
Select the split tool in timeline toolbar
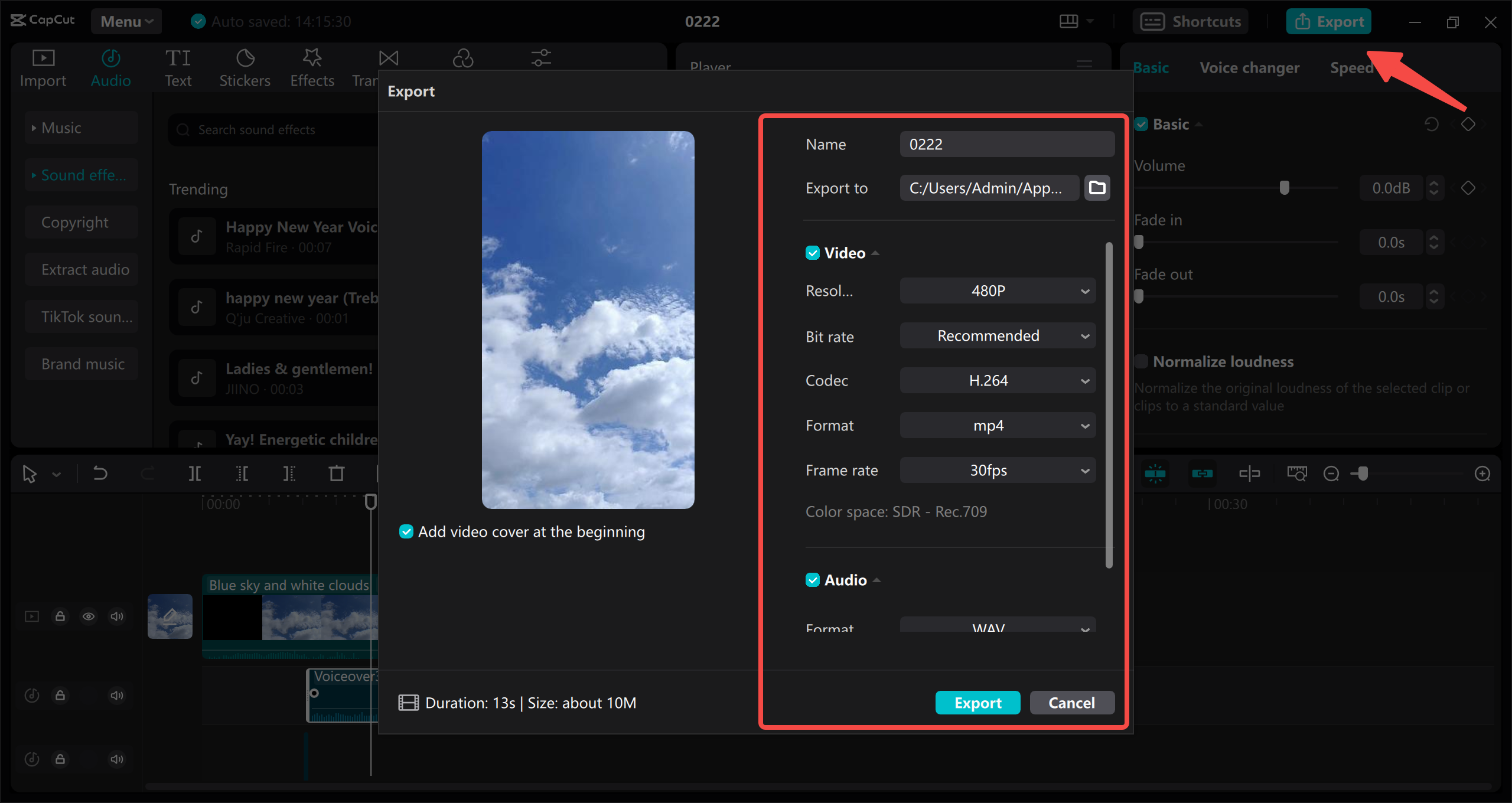tap(194, 473)
